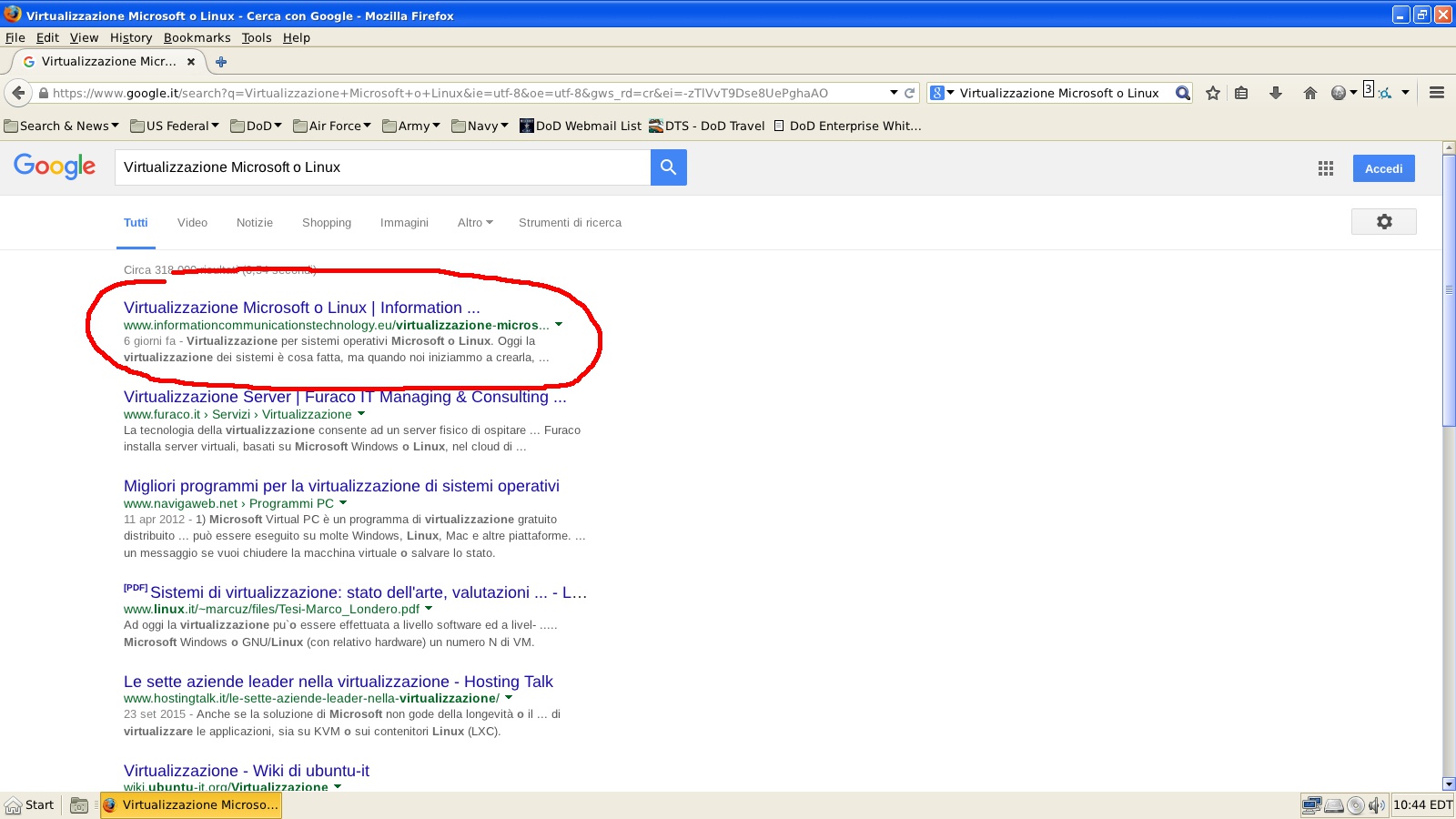Click the Google logo
This screenshot has height=819, width=1456.
(55, 167)
